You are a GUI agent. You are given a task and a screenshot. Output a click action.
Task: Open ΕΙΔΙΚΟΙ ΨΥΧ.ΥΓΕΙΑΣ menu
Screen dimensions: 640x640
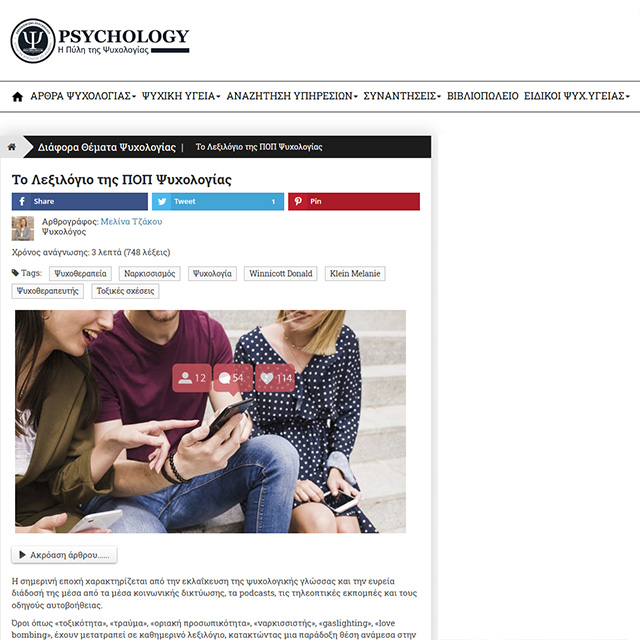click(x=577, y=96)
